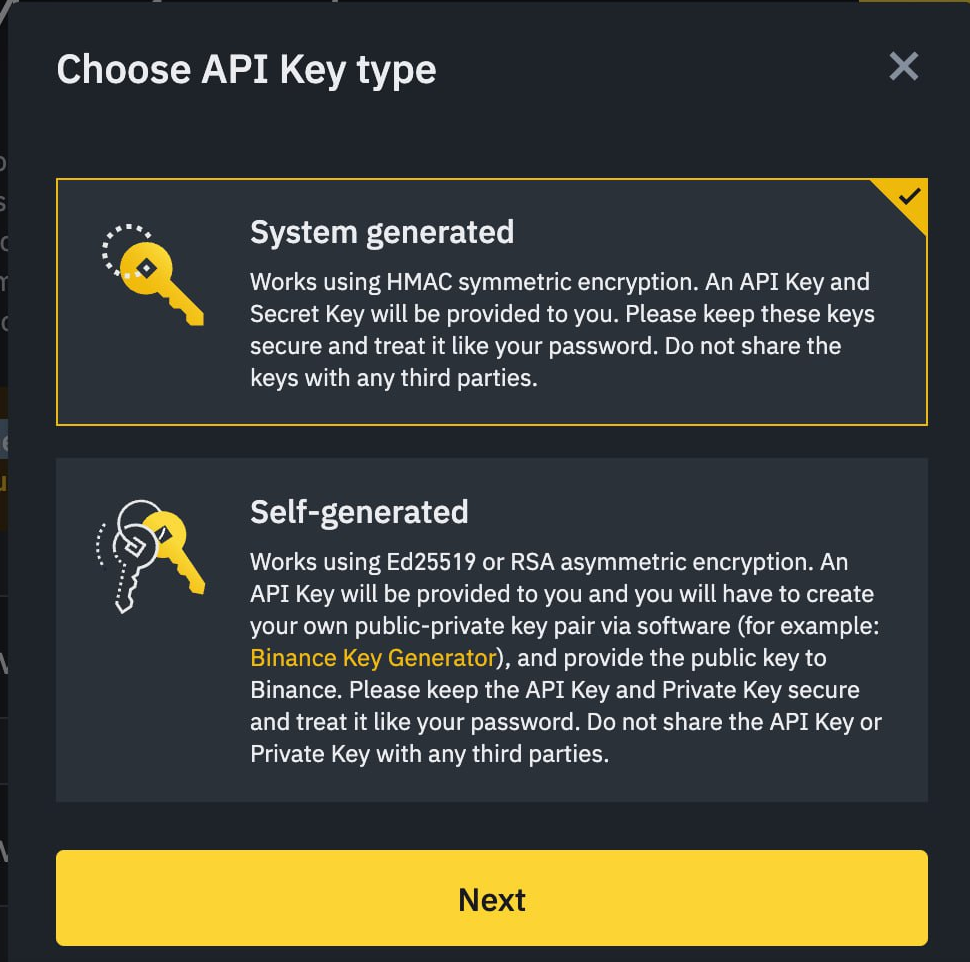Click the HMAC symmetric encryption description text
Screen dimensions: 970x962
click(562, 330)
